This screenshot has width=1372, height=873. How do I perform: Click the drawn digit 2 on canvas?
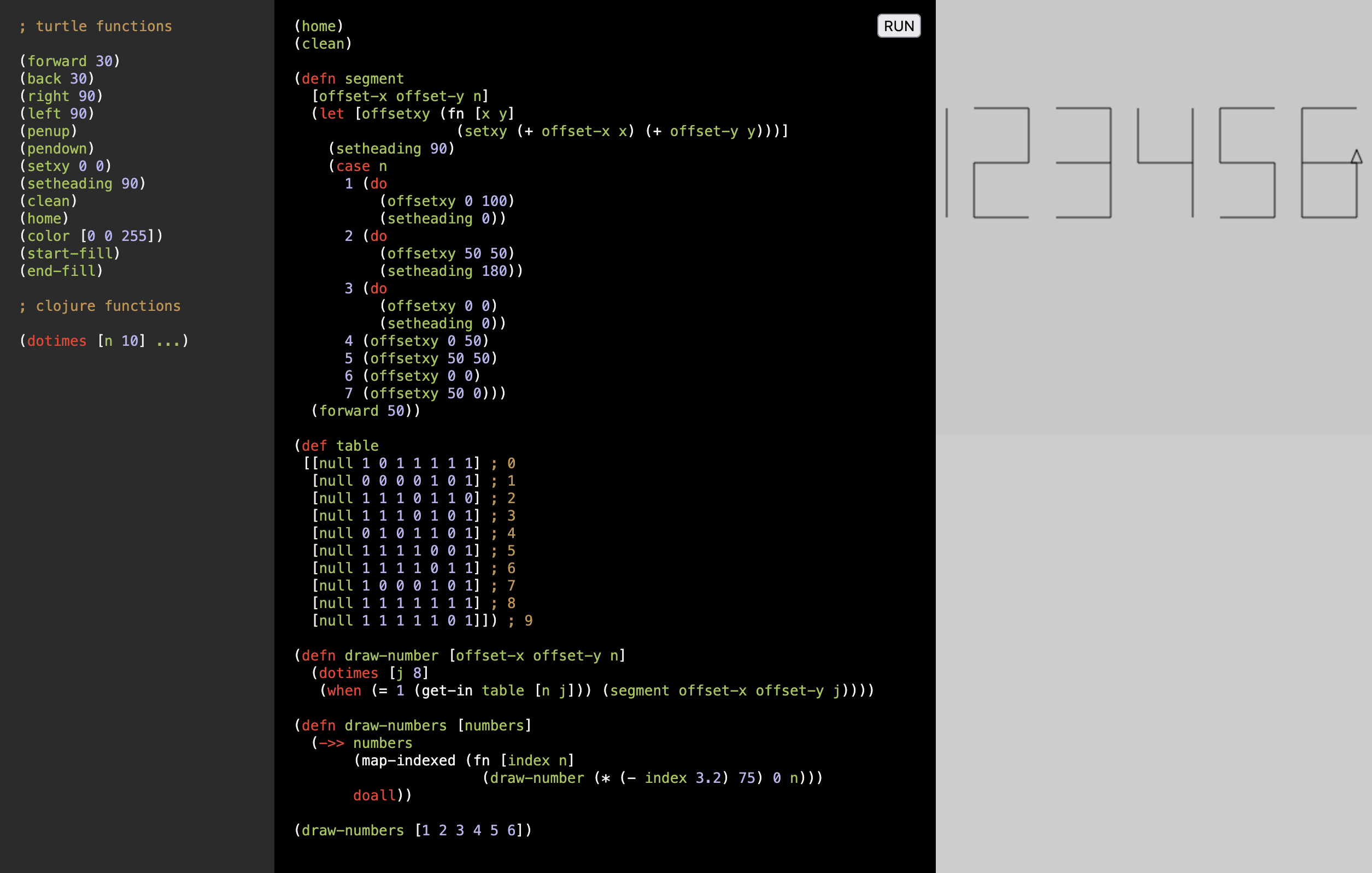click(1001, 163)
